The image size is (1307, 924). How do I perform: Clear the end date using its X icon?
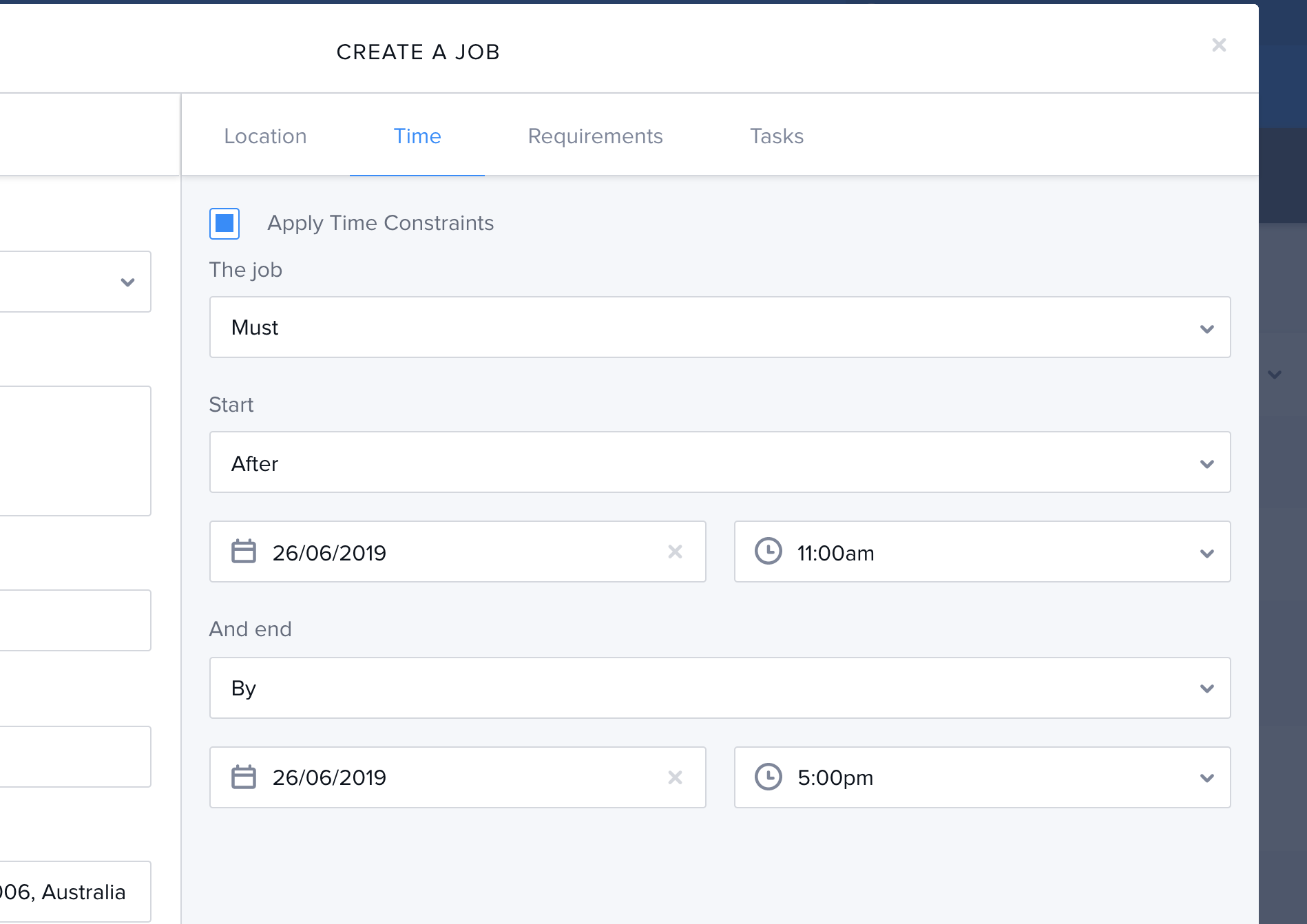tap(675, 777)
